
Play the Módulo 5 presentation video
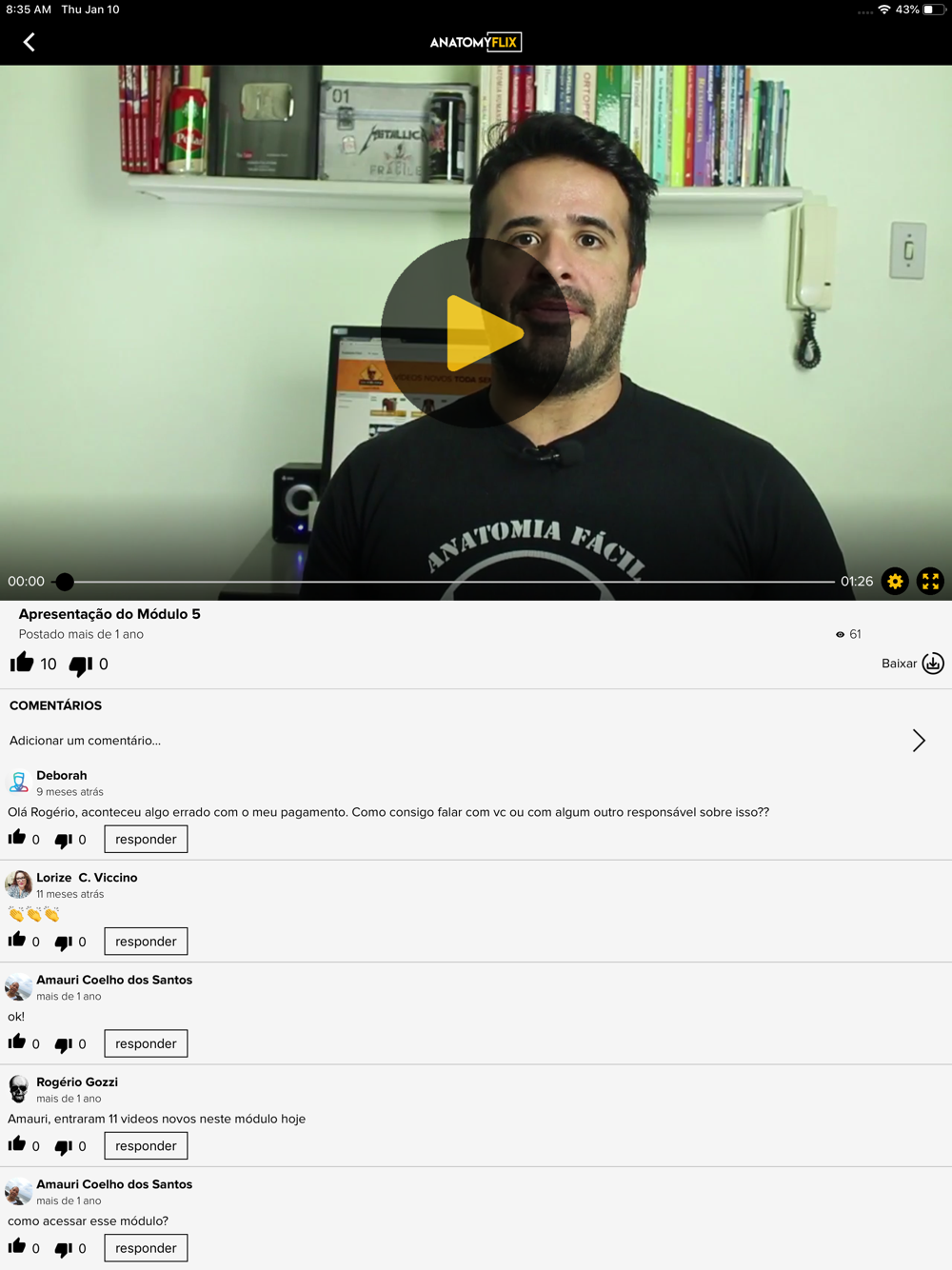coord(476,333)
